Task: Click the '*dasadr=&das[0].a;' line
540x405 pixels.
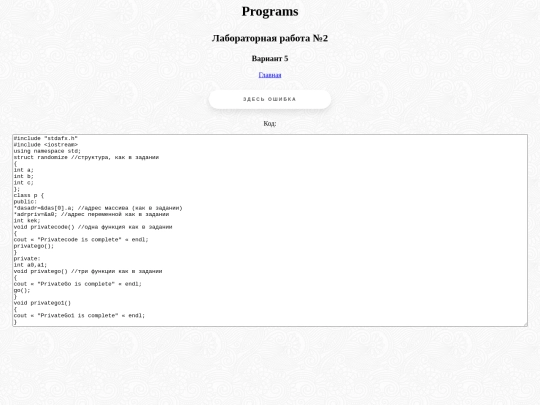Action: click(x=98, y=208)
